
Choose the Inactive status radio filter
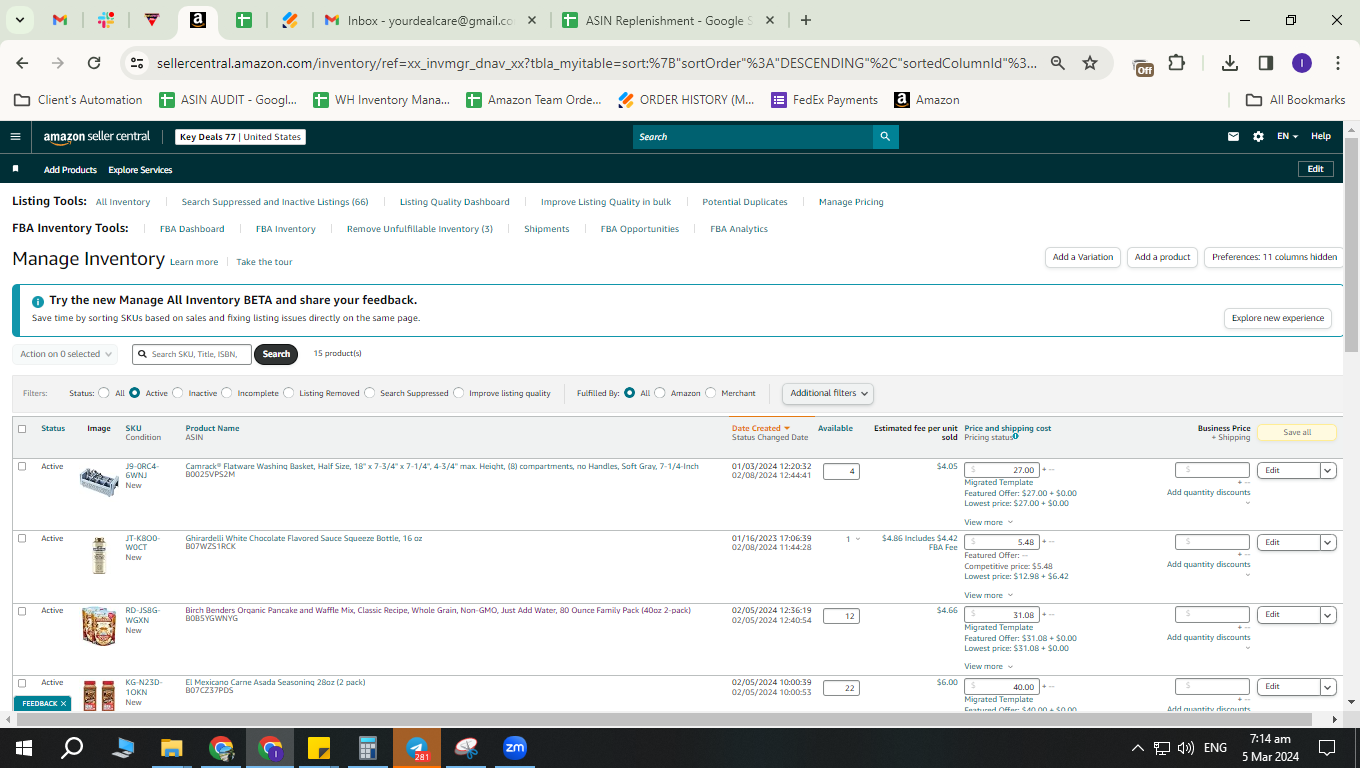point(180,393)
